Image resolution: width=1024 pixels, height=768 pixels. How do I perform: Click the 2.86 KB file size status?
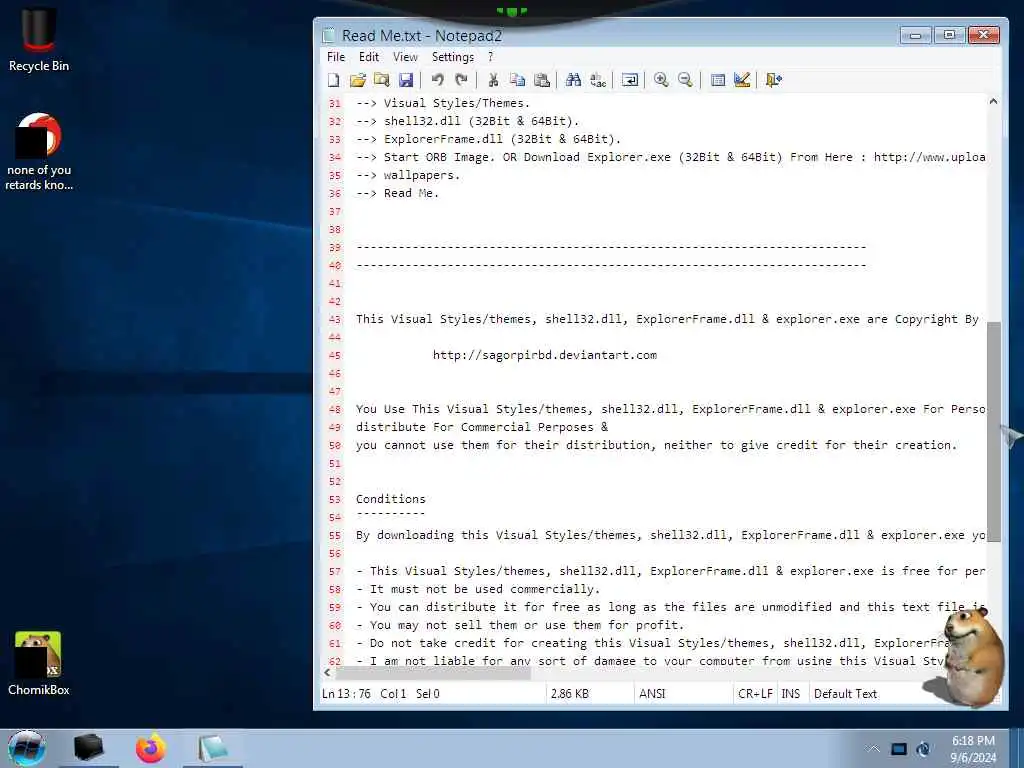pyautogui.click(x=569, y=694)
